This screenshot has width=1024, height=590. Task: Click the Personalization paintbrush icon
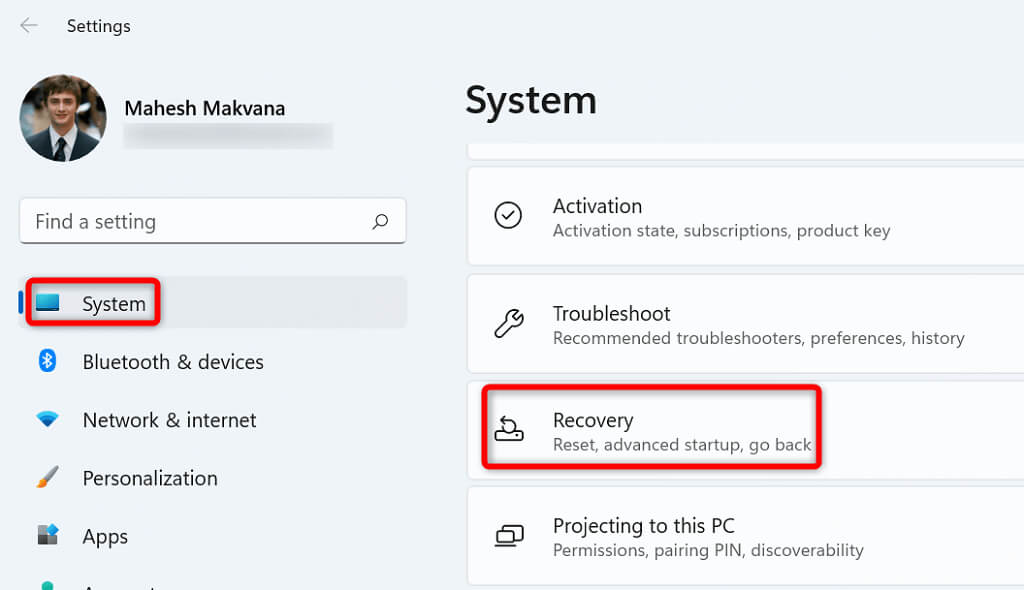pos(47,478)
